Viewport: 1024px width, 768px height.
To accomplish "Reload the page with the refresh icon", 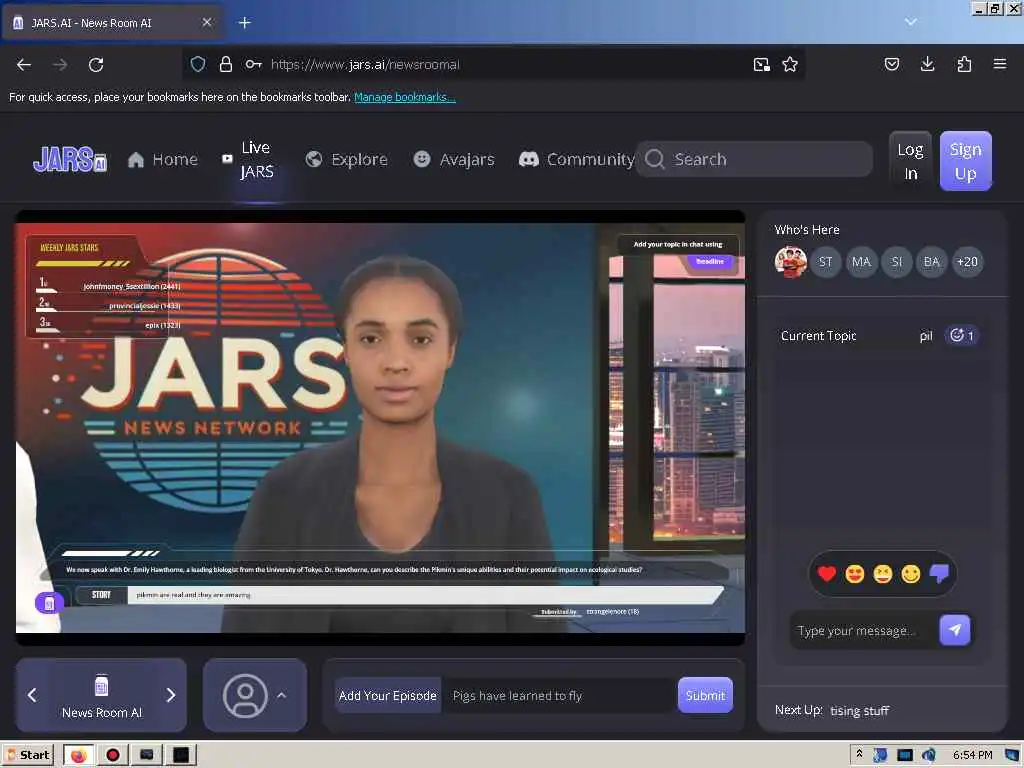I will (x=96, y=65).
